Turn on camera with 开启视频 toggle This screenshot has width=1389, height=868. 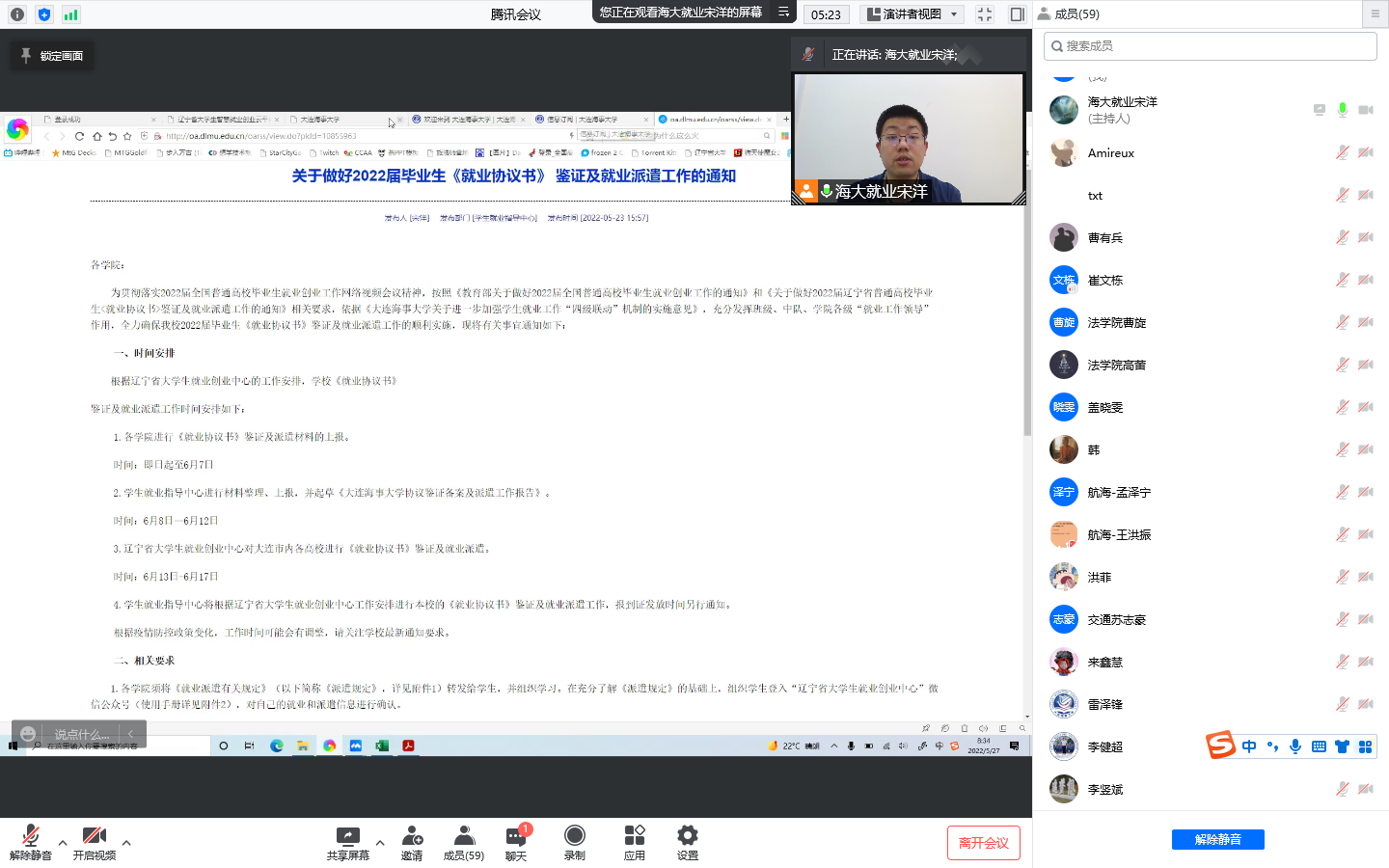click(x=94, y=840)
